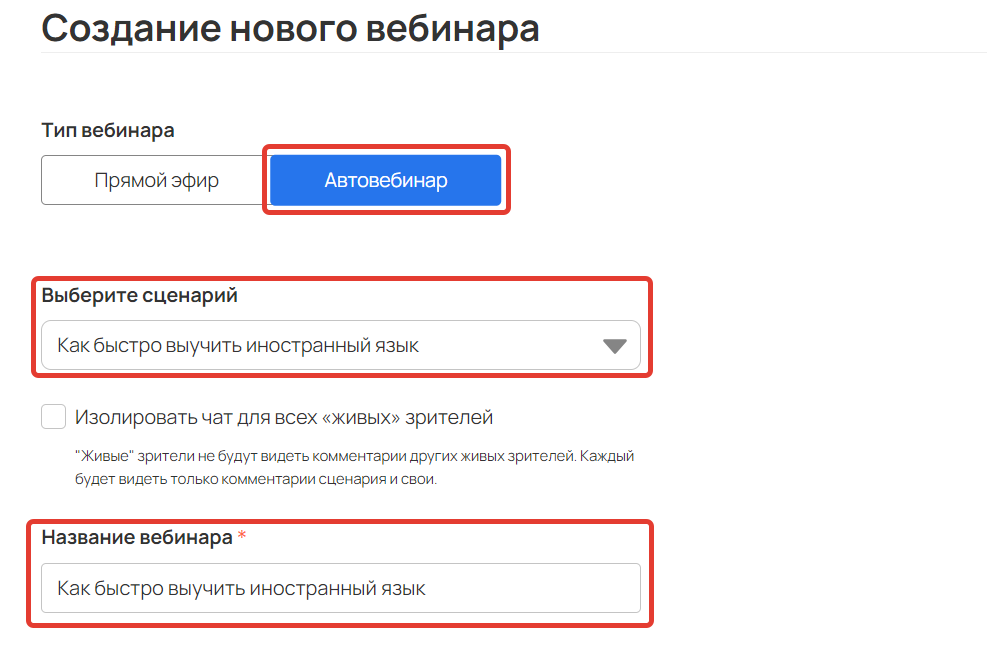The width and height of the screenshot is (987, 650).
Task: Open the "Выберите сценарий" combo box
Action: (x=341, y=345)
